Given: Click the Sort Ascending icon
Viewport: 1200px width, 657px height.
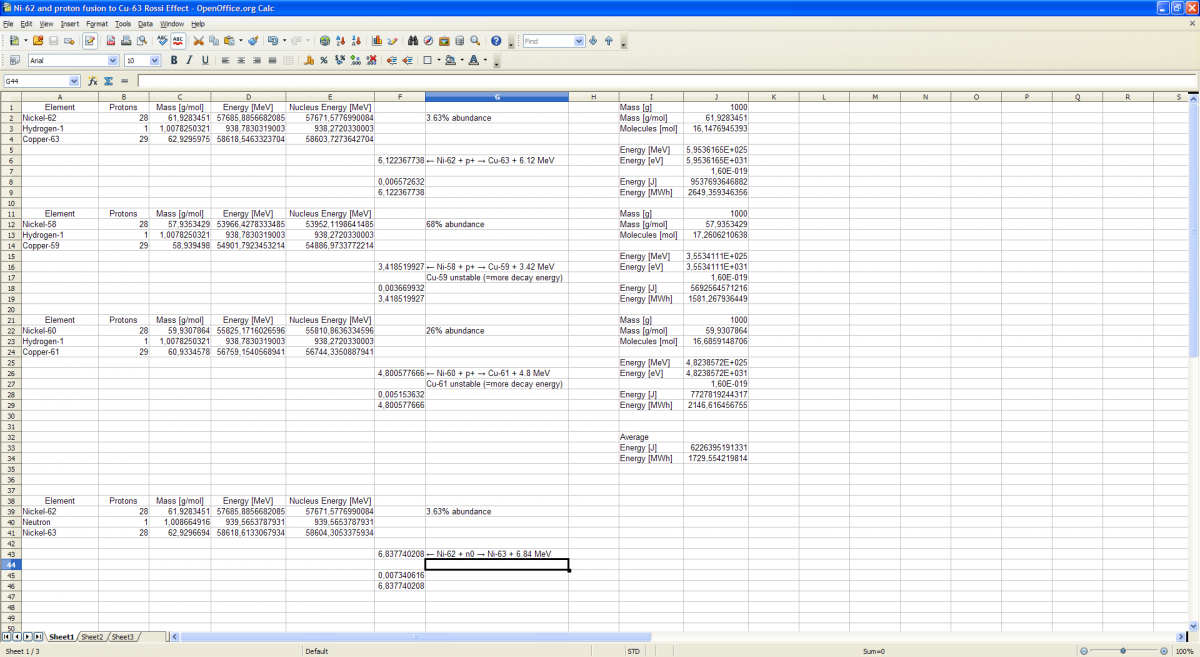Looking at the screenshot, I should tap(341, 41).
